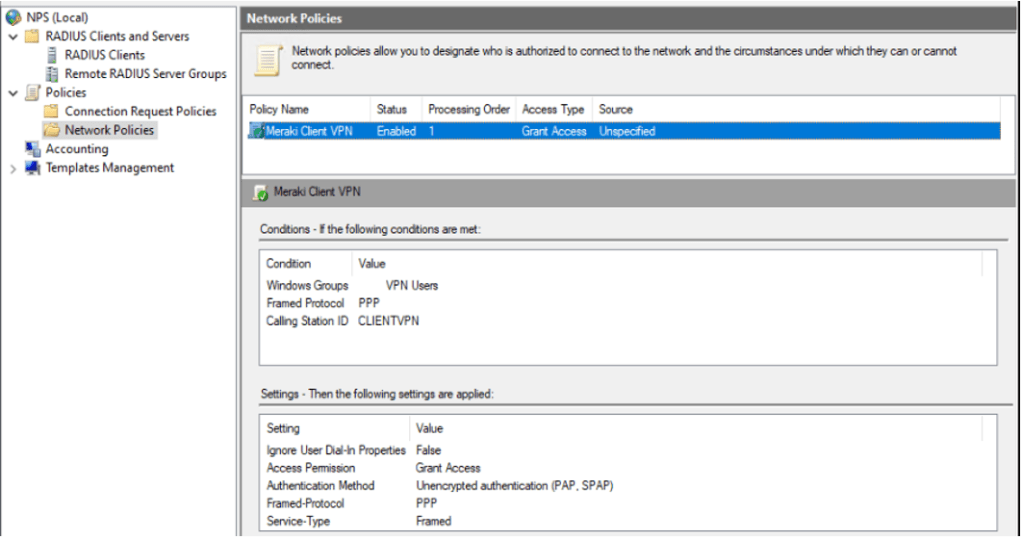The height and width of the screenshot is (539, 1022).
Task: Click the RADIUS Clients server icon
Action: tap(52, 55)
